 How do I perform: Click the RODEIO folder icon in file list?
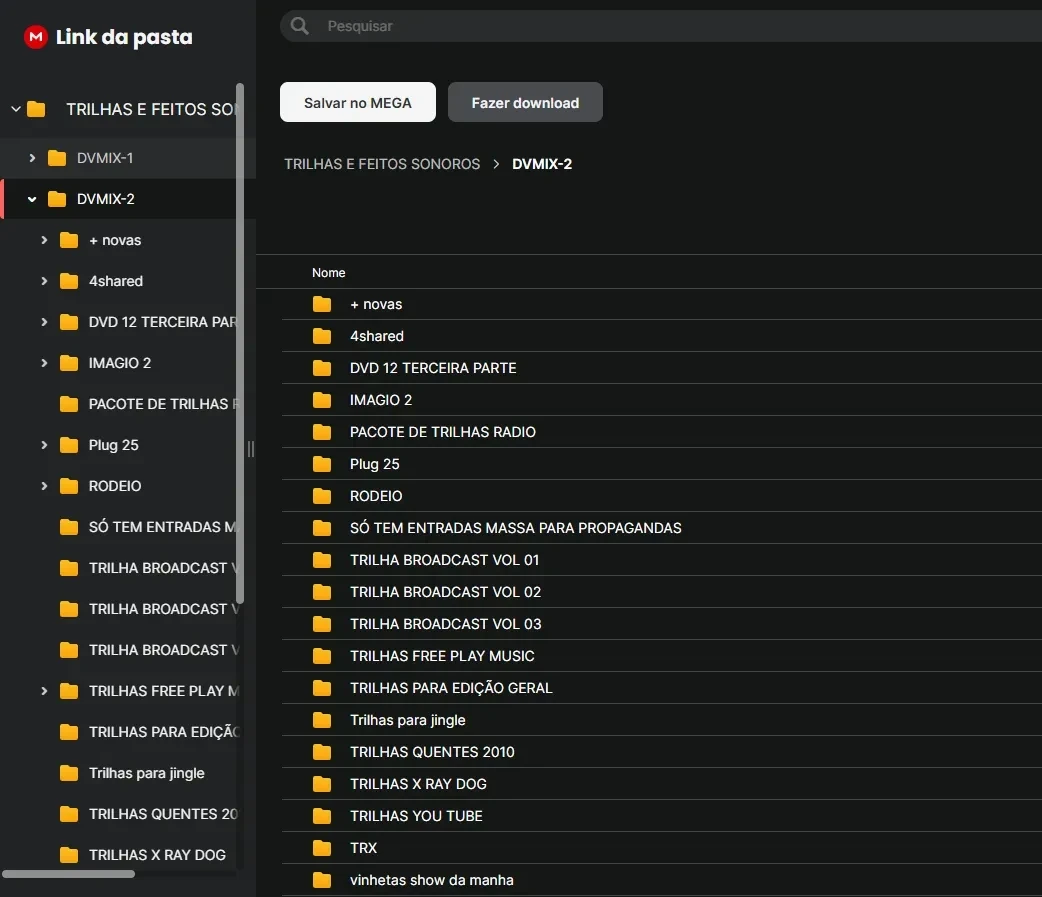322,496
